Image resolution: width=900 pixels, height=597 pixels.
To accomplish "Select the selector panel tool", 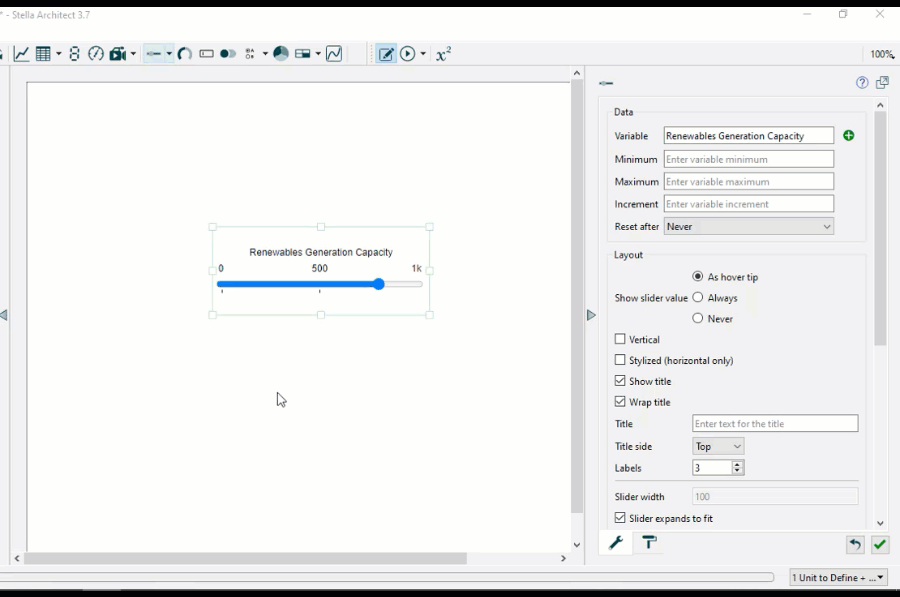I will click(x=302, y=54).
